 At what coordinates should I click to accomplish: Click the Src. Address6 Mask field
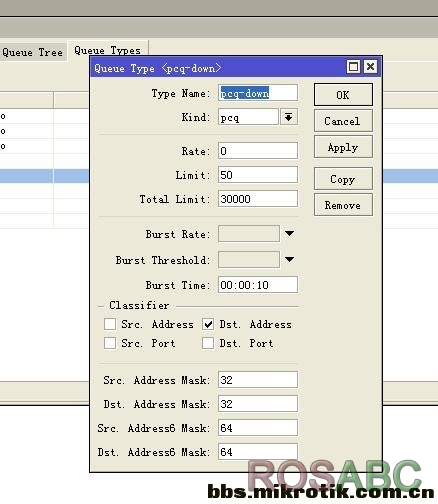[x=258, y=428]
